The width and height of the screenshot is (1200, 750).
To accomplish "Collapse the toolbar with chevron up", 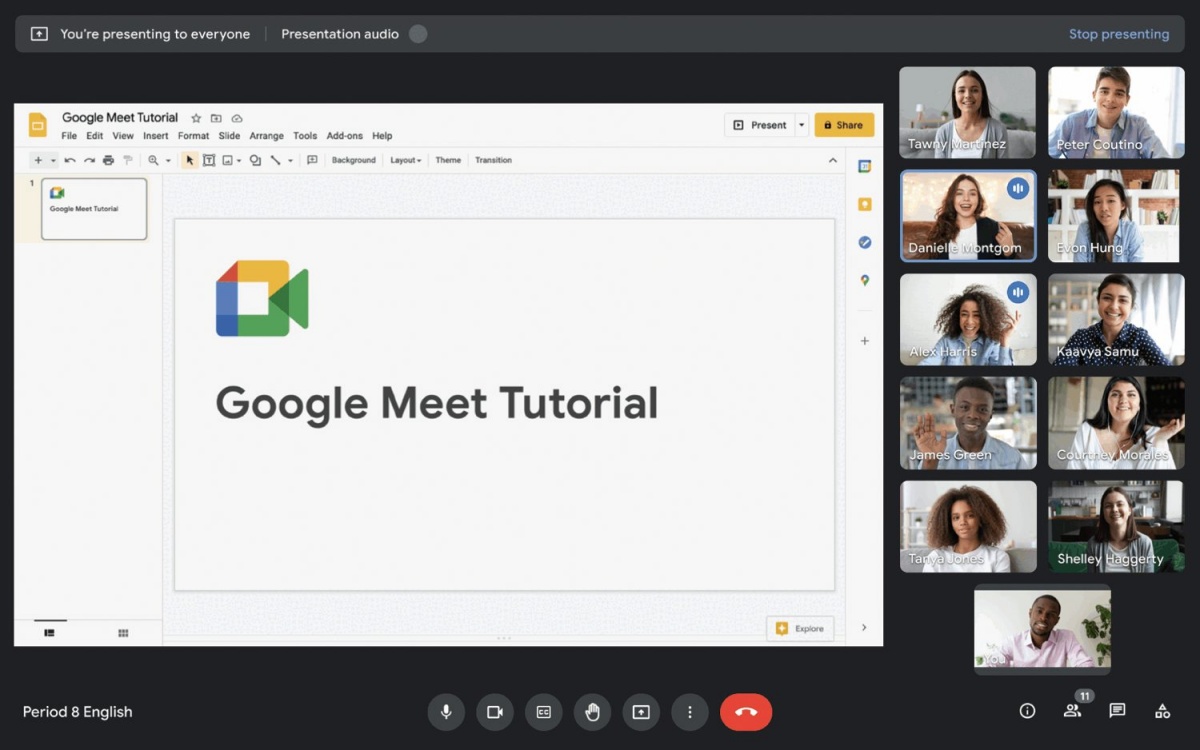I will [833, 160].
